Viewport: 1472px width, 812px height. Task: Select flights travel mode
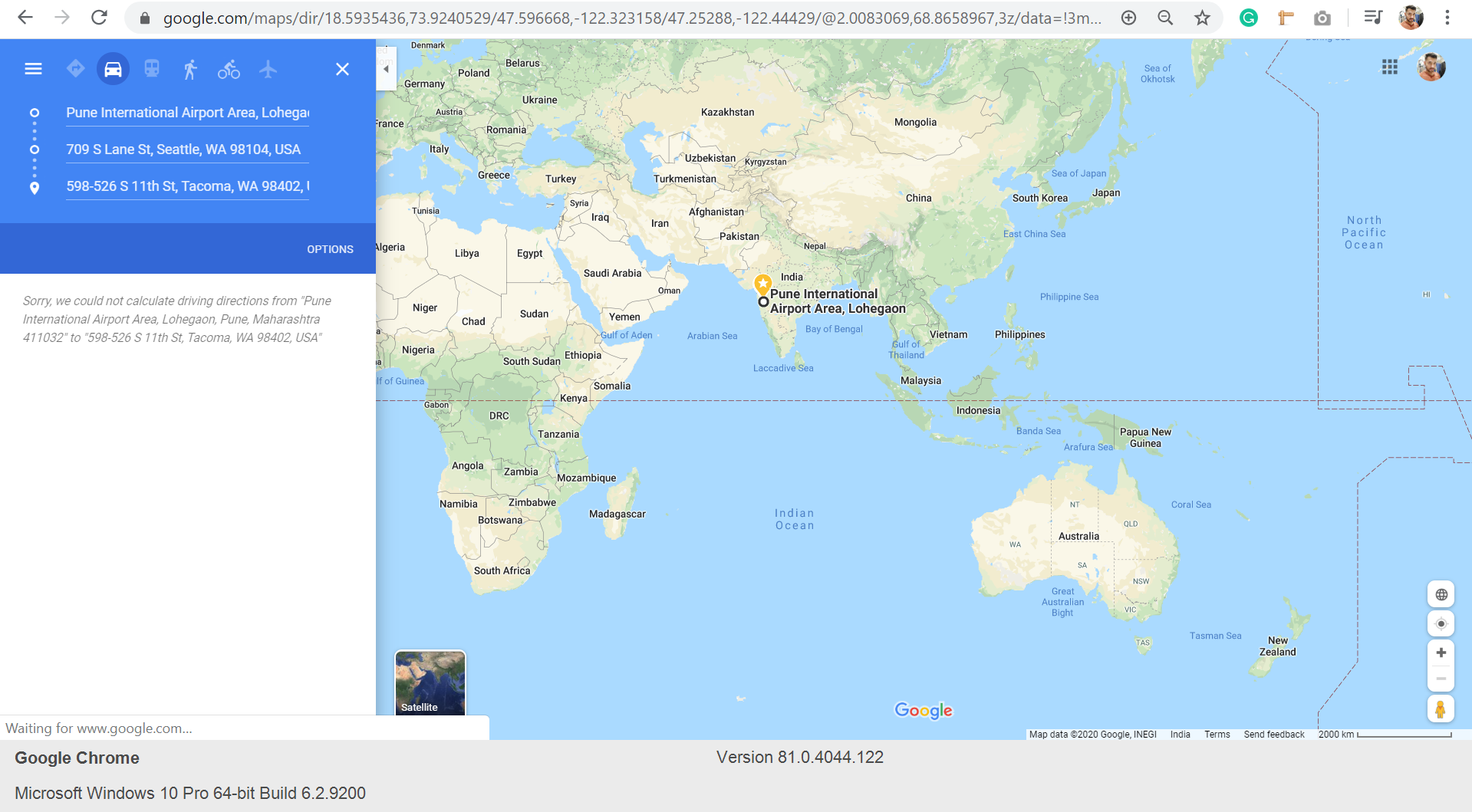tap(268, 69)
